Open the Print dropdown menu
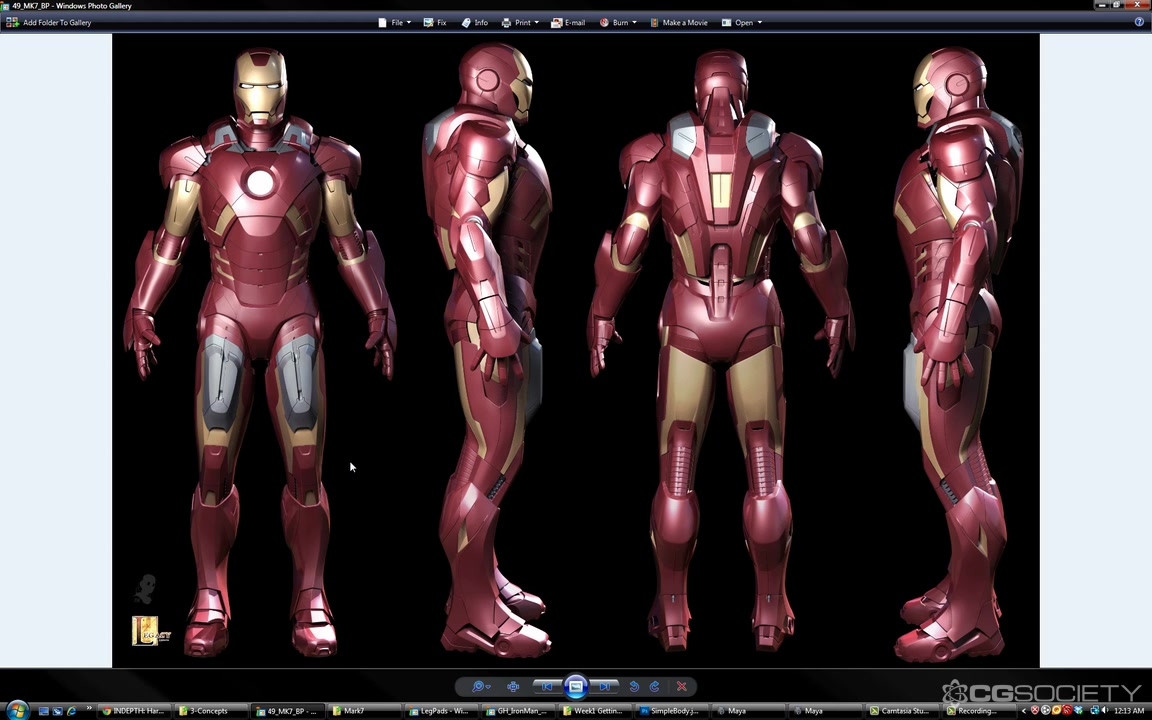Image resolution: width=1152 pixels, height=720 pixels. 520,22
